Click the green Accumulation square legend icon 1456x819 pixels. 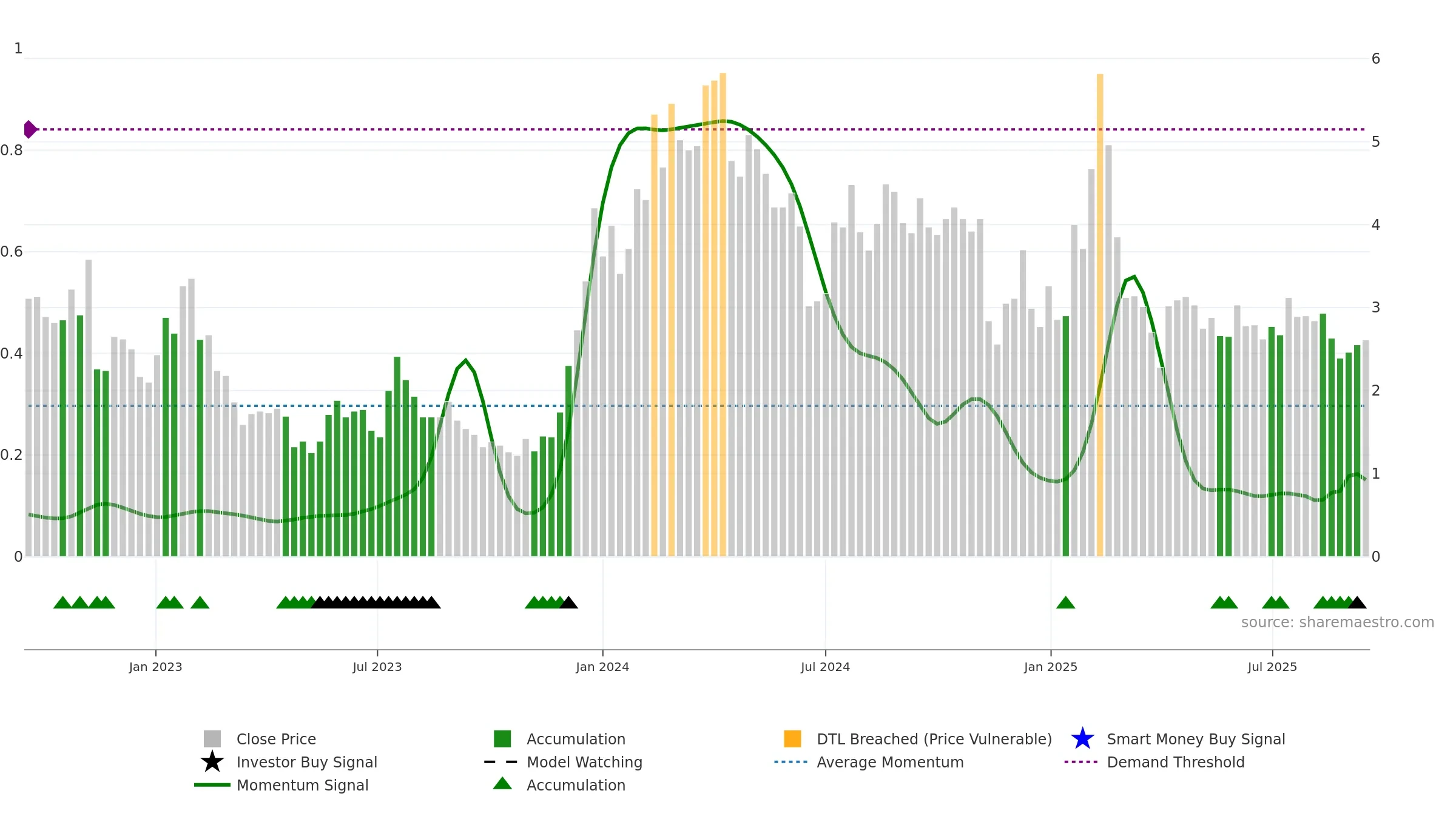pos(502,738)
